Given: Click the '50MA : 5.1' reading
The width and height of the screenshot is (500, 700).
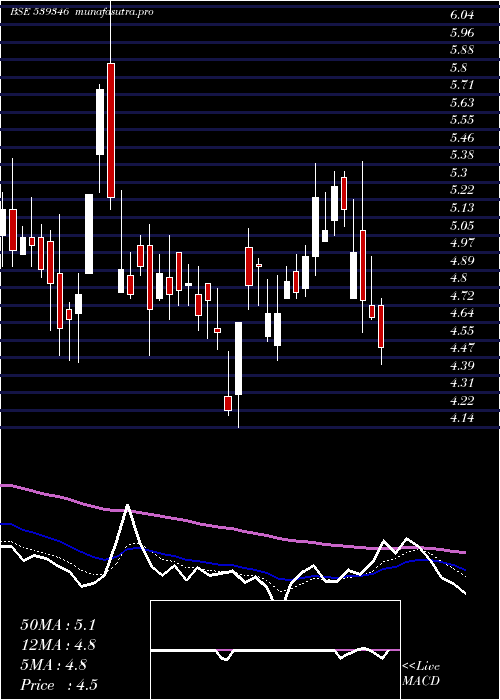Looking at the screenshot, I should click(58, 625).
